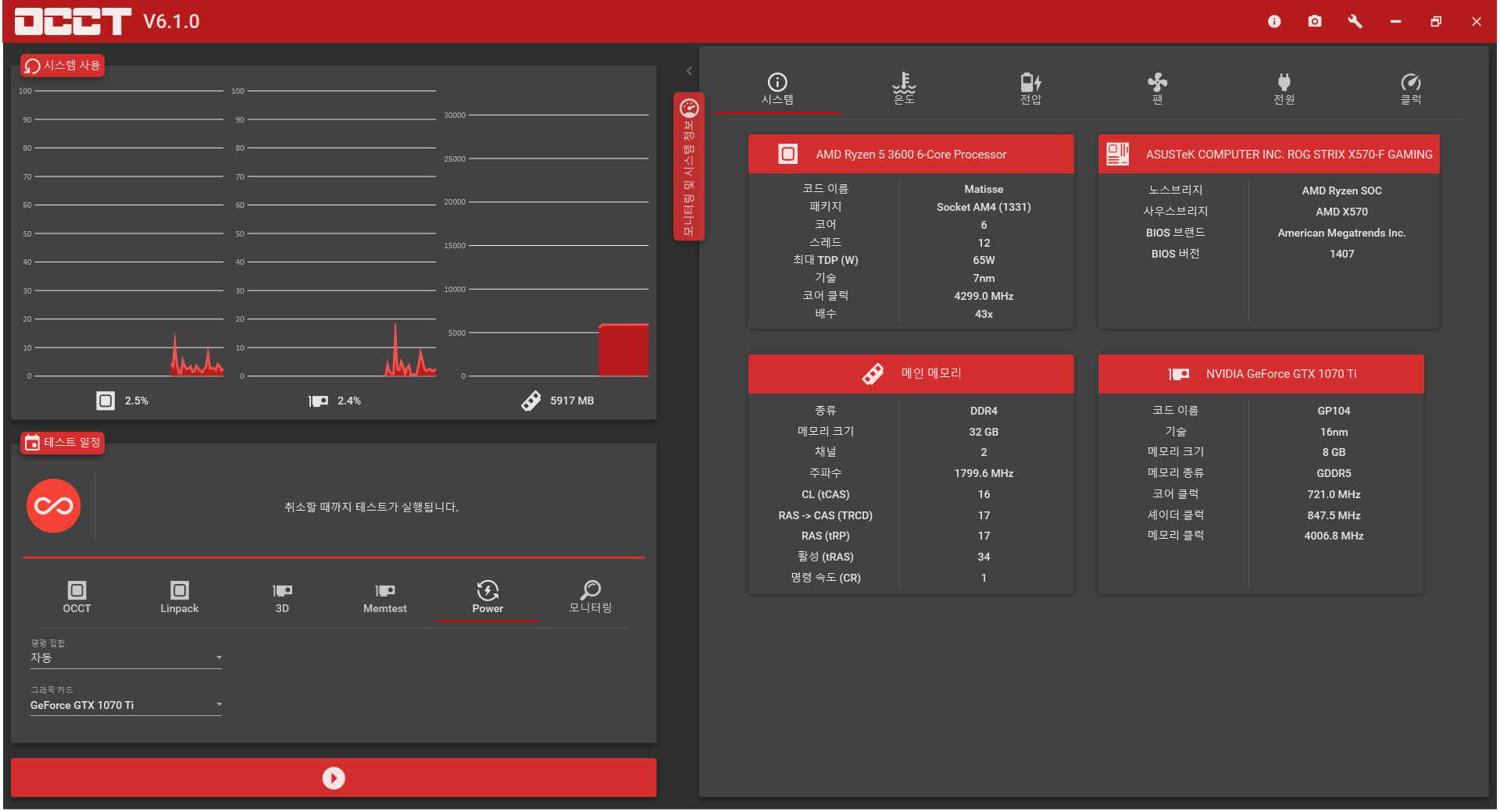Click the 32 GB memory size value
This screenshot has height=812, width=1500.
tap(984, 432)
